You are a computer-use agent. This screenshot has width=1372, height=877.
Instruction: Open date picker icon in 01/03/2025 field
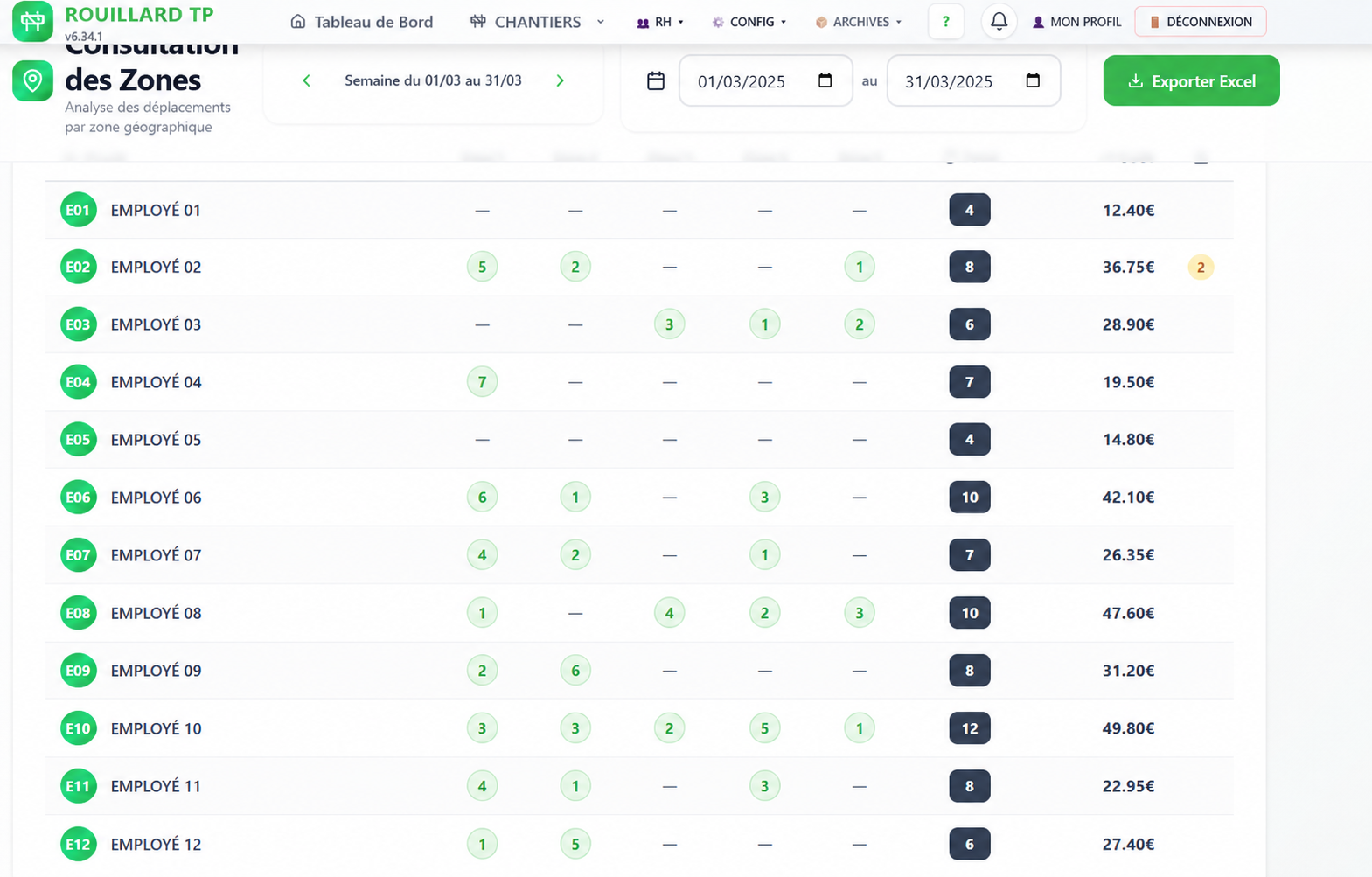tap(825, 80)
